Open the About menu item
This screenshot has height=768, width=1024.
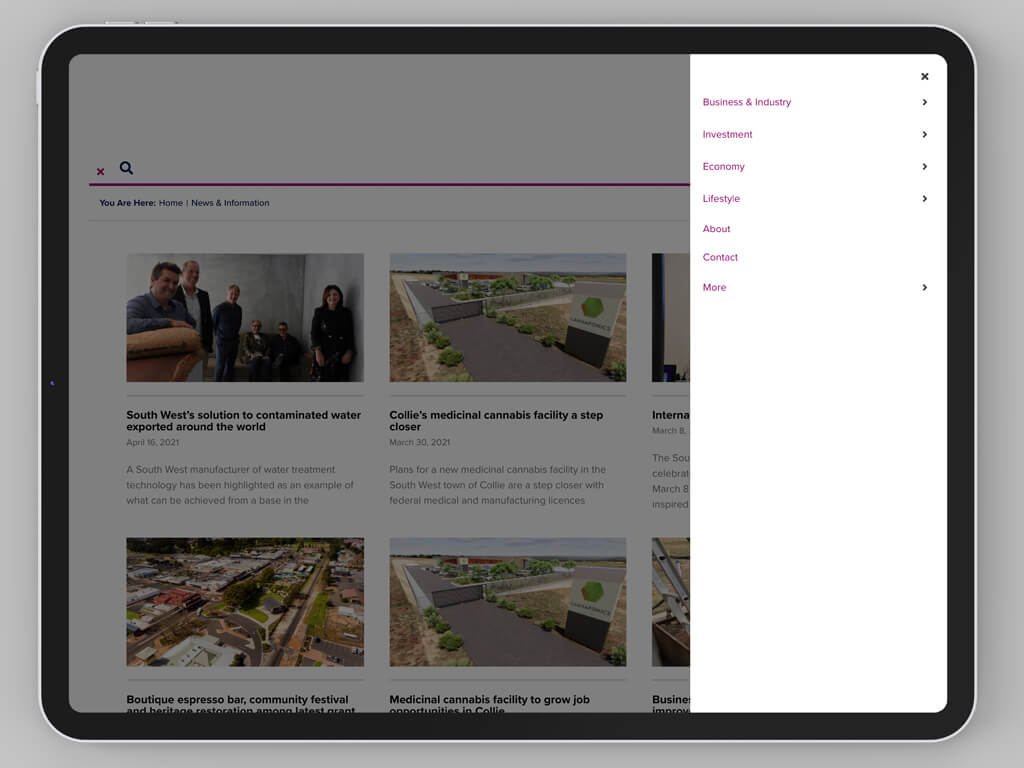(716, 229)
